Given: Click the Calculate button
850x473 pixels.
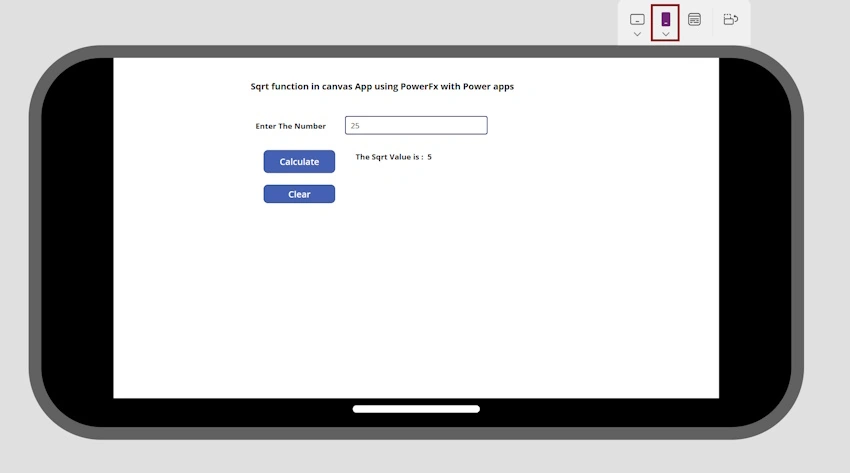Looking at the screenshot, I should pos(299,161).
